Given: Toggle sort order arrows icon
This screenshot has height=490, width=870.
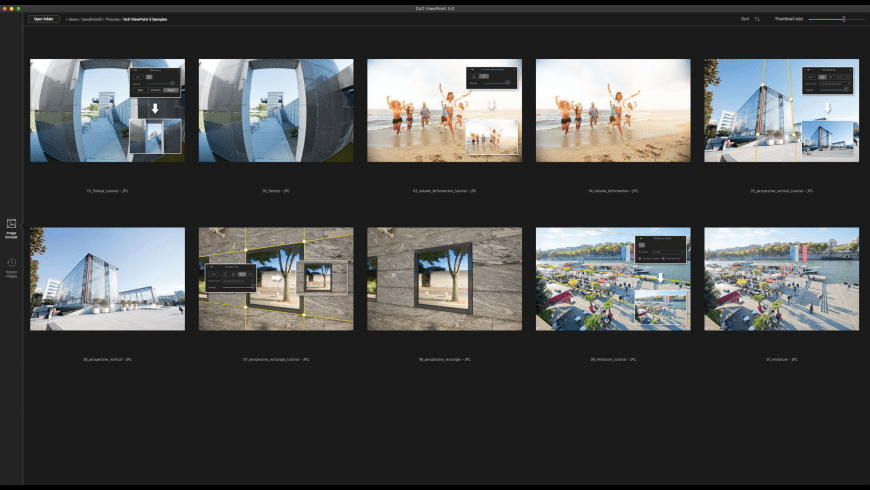Looking at the screenshot, I should tap(757, 19).
